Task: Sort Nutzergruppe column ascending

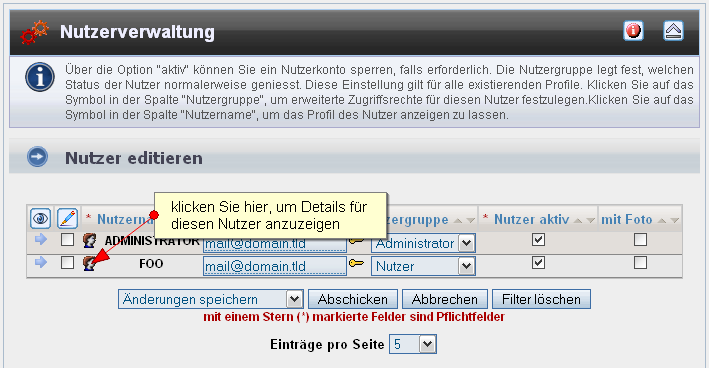Action: 458,221
